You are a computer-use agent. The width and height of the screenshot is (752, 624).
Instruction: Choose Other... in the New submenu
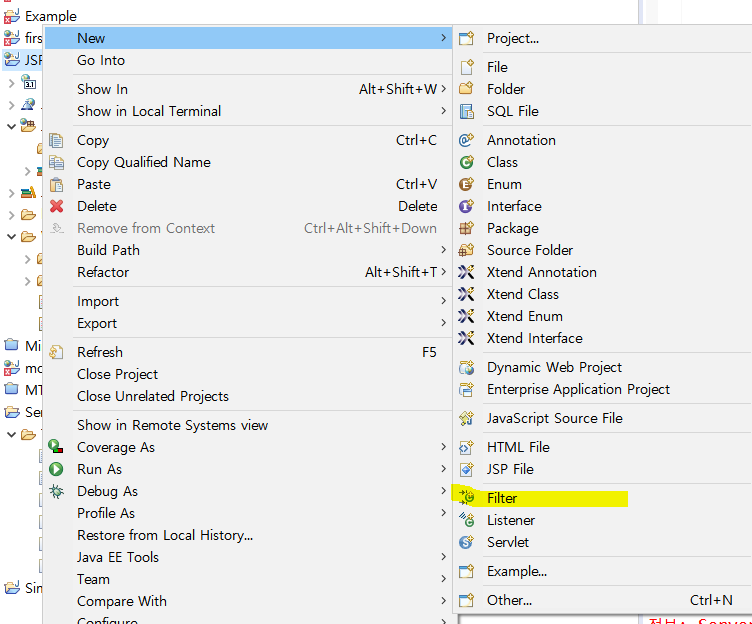click(602, 600)
